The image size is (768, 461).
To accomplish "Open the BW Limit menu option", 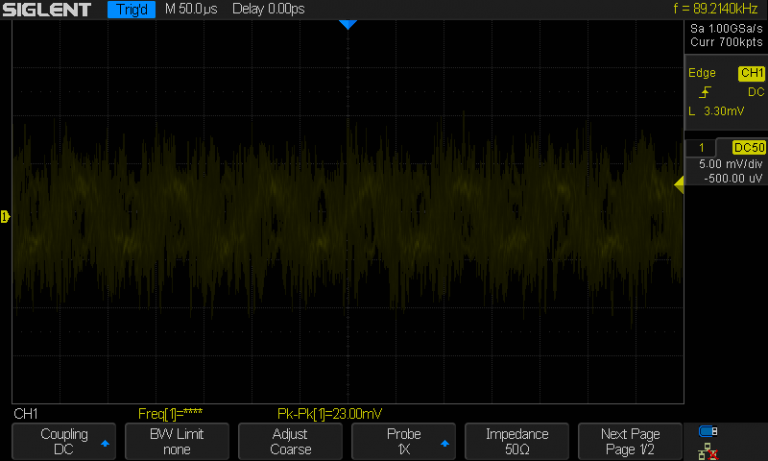I will click(177, 441).
